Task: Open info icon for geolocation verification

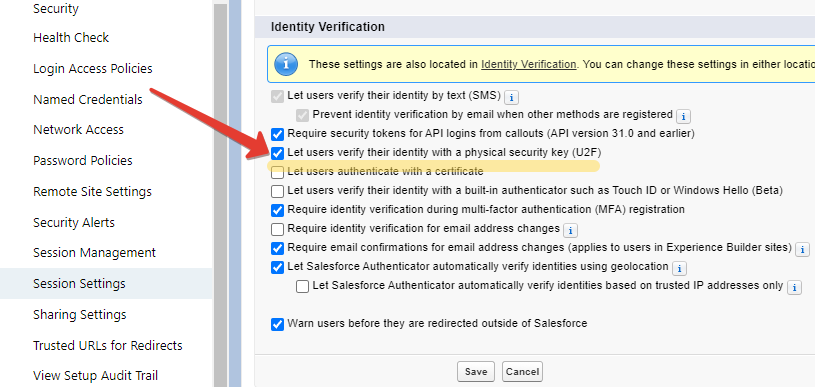Action: tap(679, 268)
